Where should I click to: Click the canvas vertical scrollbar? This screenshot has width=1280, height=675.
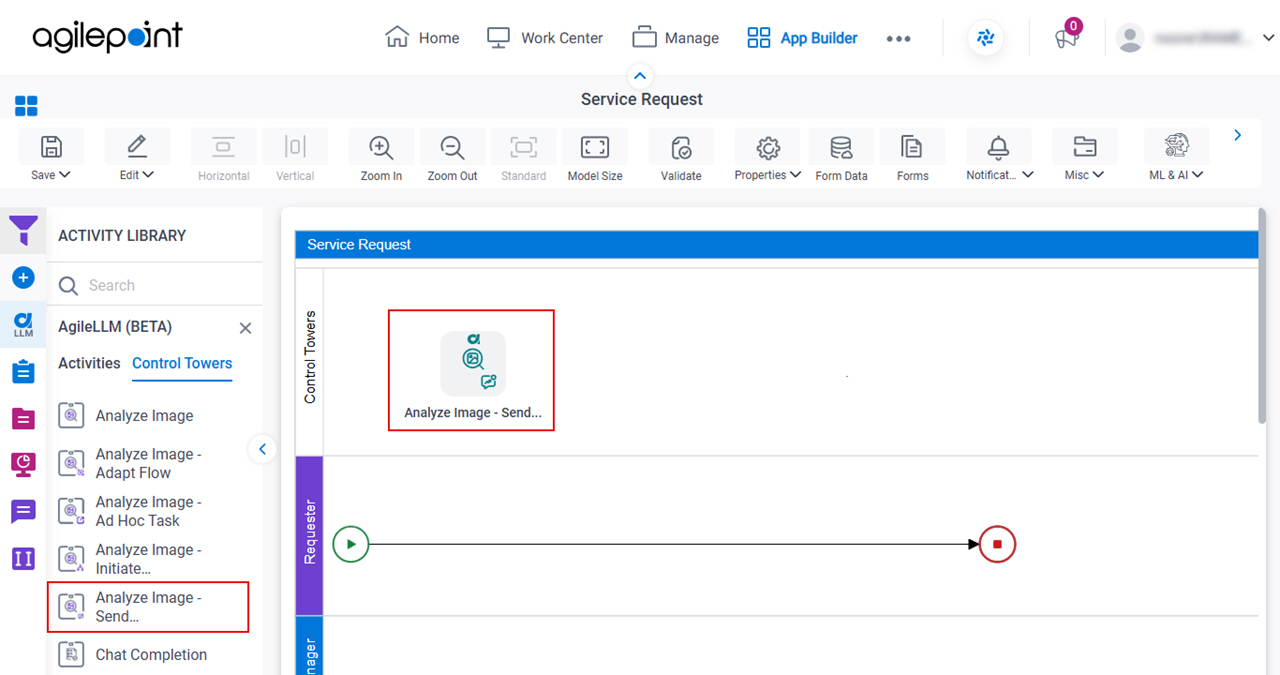pyautogui.click(x=1263, y=315)
